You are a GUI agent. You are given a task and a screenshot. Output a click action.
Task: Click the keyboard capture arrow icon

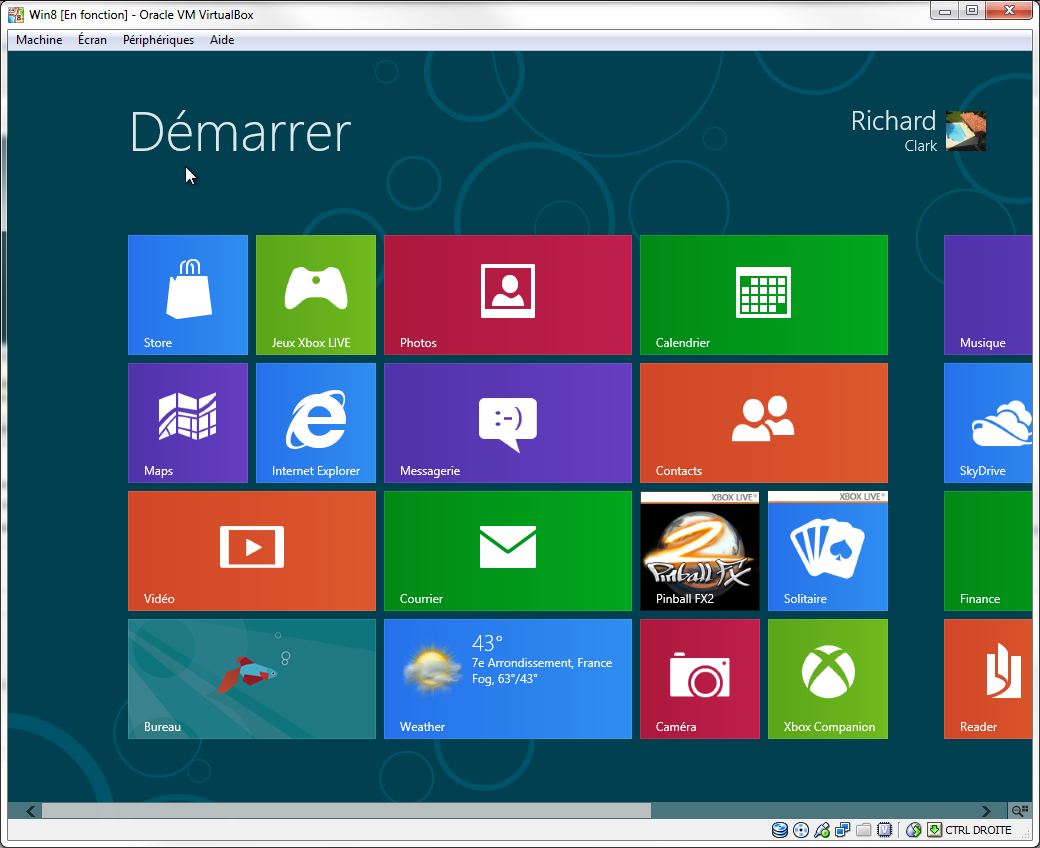click(935, 830)
